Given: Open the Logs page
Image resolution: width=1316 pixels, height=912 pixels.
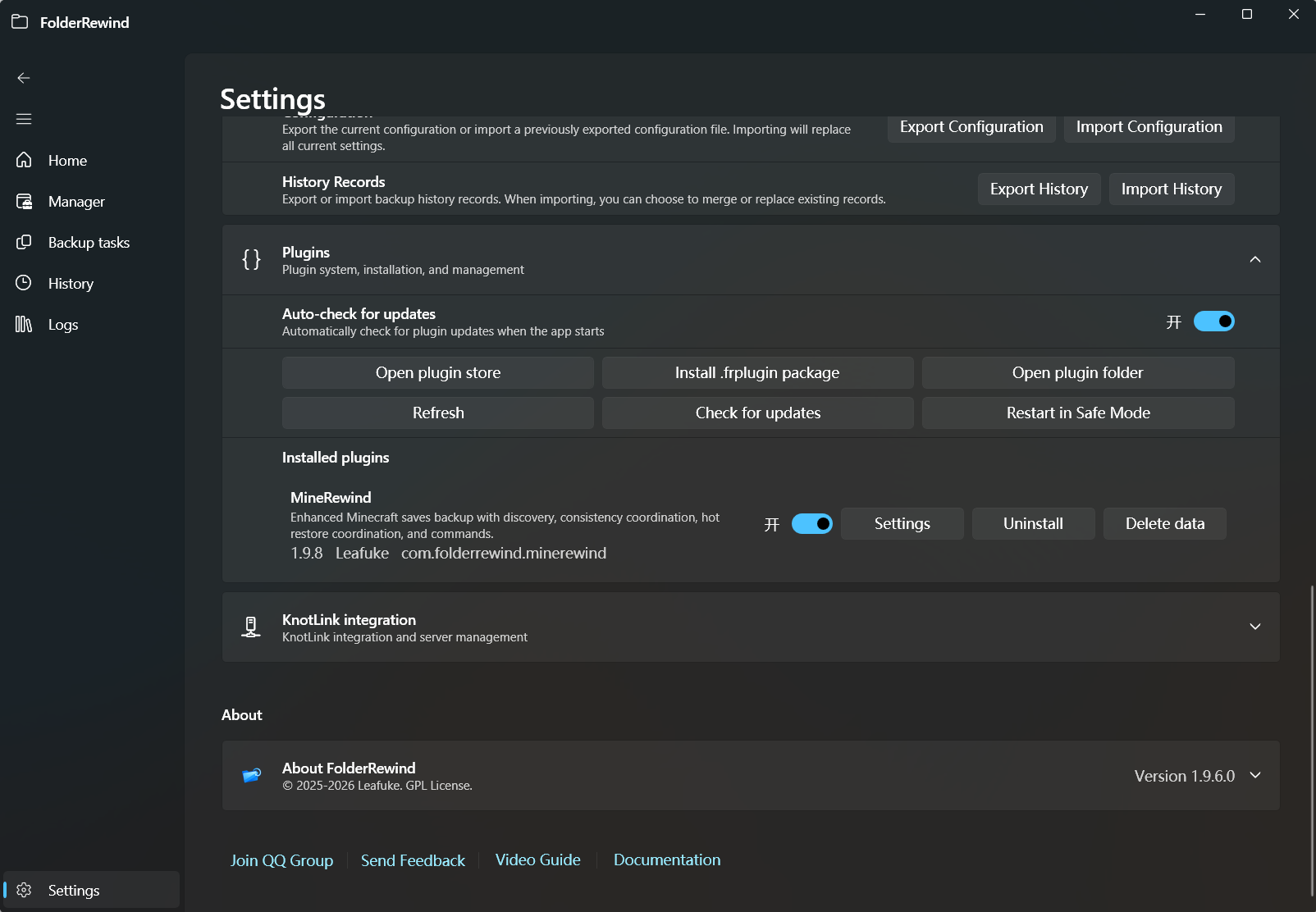Looking at the screenshot, I should 91,324.
